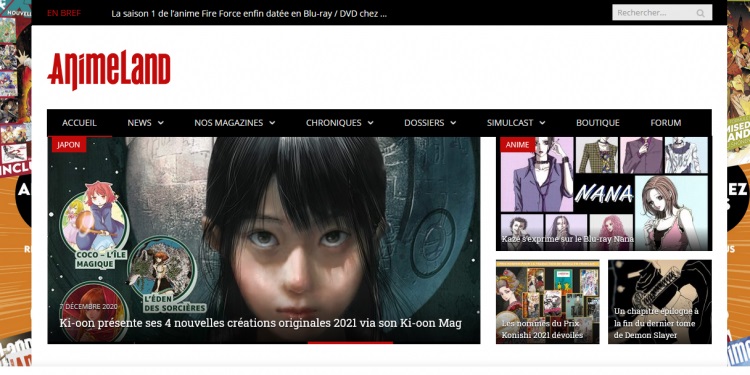
Task: Click the red slider indicator under featured article
Action: 350,342
